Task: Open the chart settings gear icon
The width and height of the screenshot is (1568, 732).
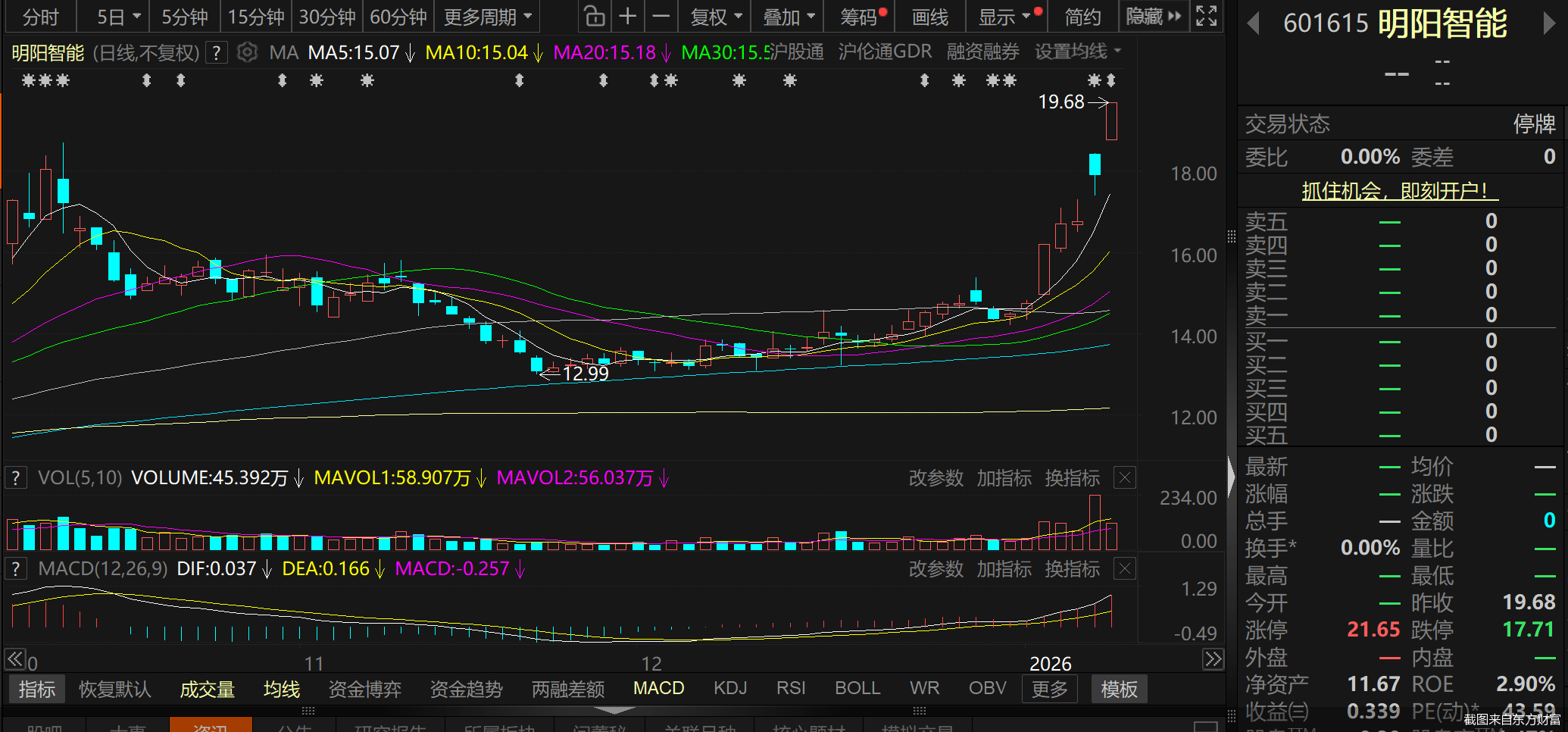Action: [x=247, y=52]
